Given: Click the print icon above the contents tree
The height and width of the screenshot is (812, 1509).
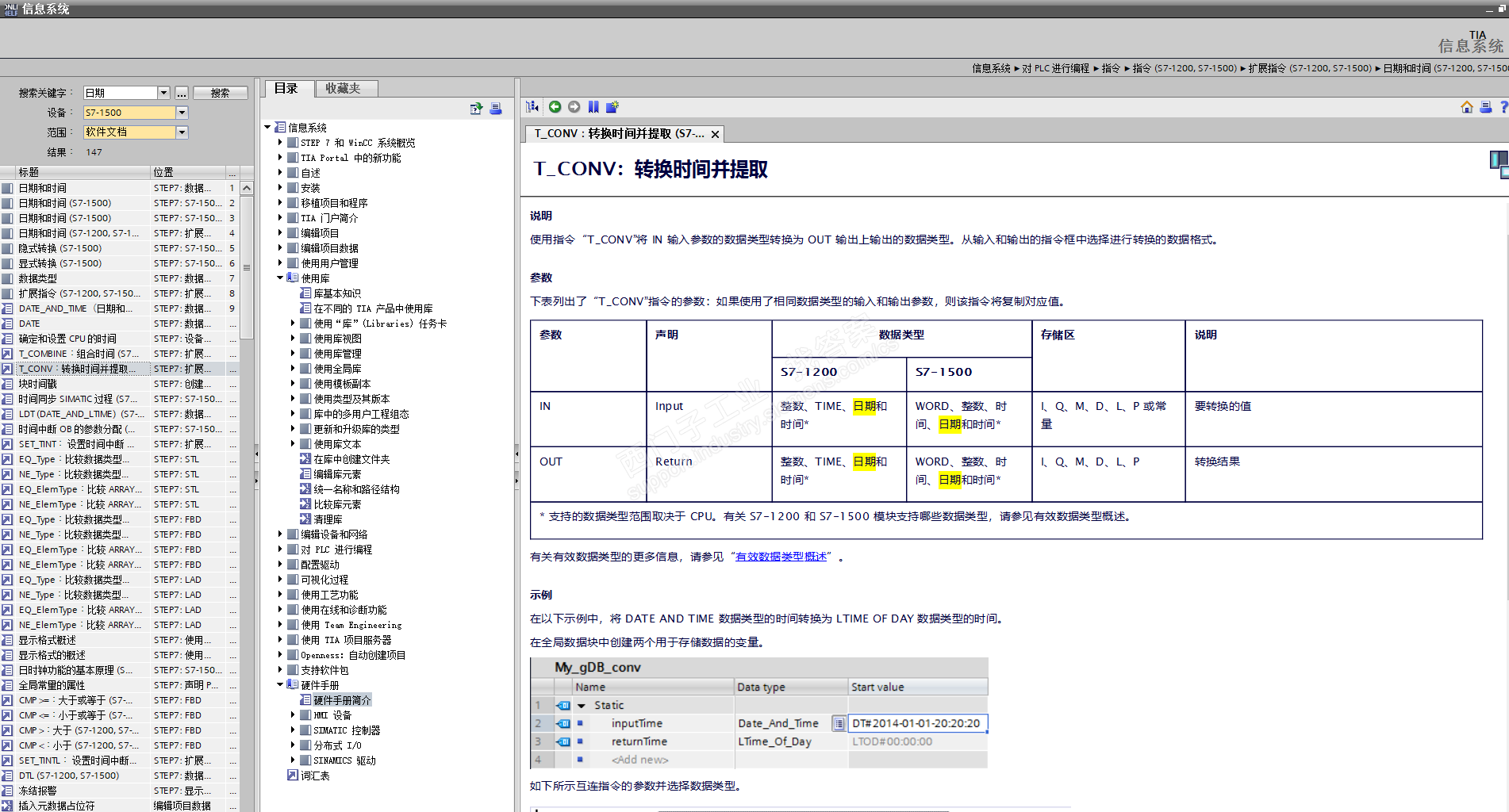Looking at the screenshot, I should point(496,109).
